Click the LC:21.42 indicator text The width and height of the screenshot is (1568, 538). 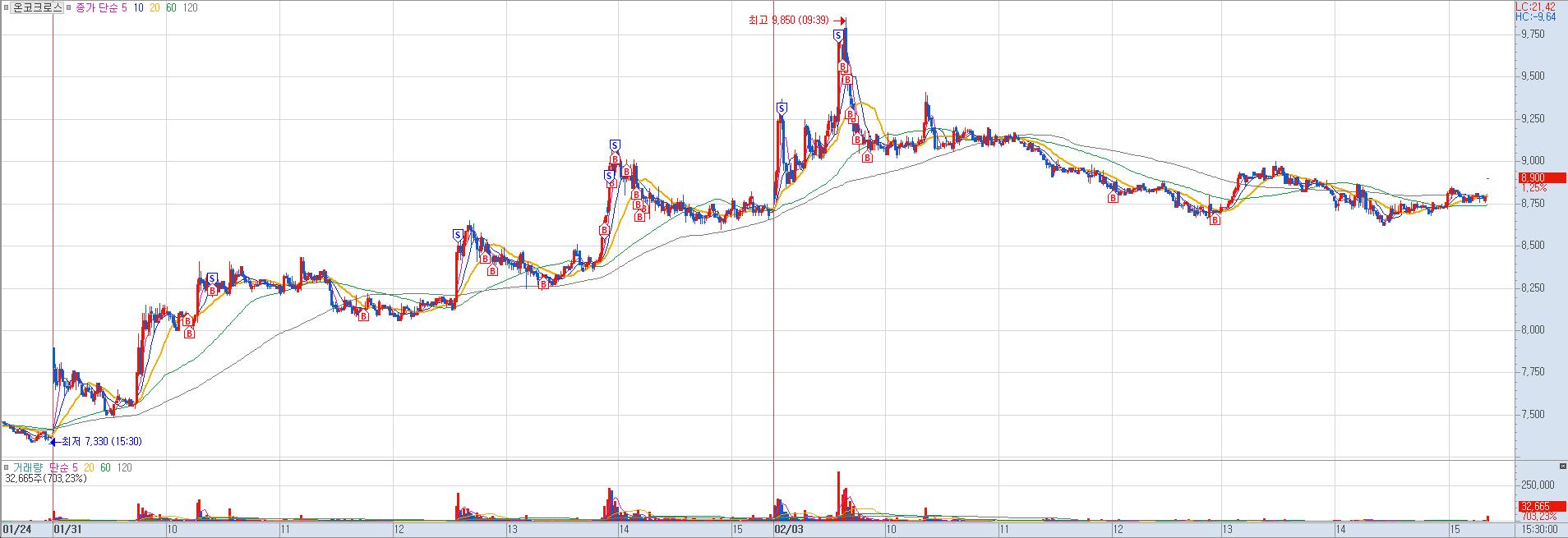point(1535,6)
